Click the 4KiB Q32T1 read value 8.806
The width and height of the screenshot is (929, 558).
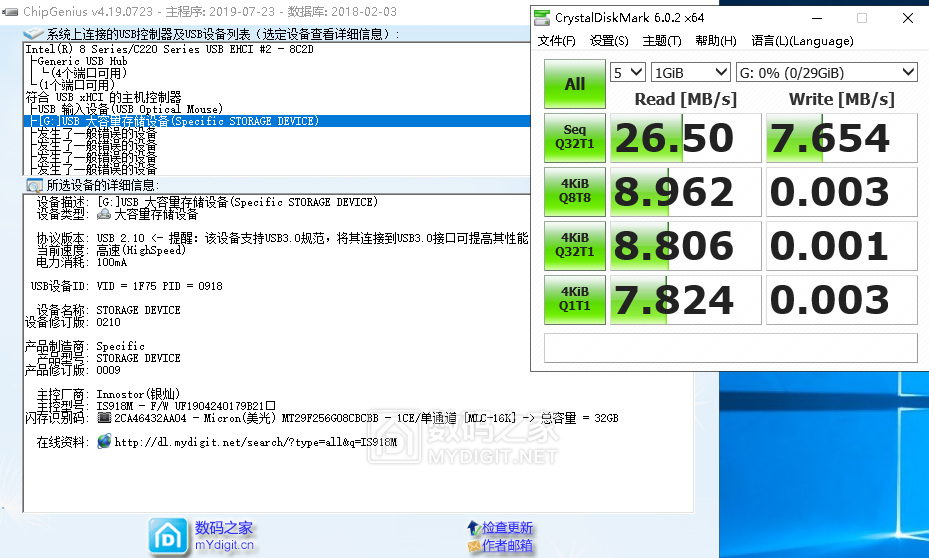[x=685, y=246]
